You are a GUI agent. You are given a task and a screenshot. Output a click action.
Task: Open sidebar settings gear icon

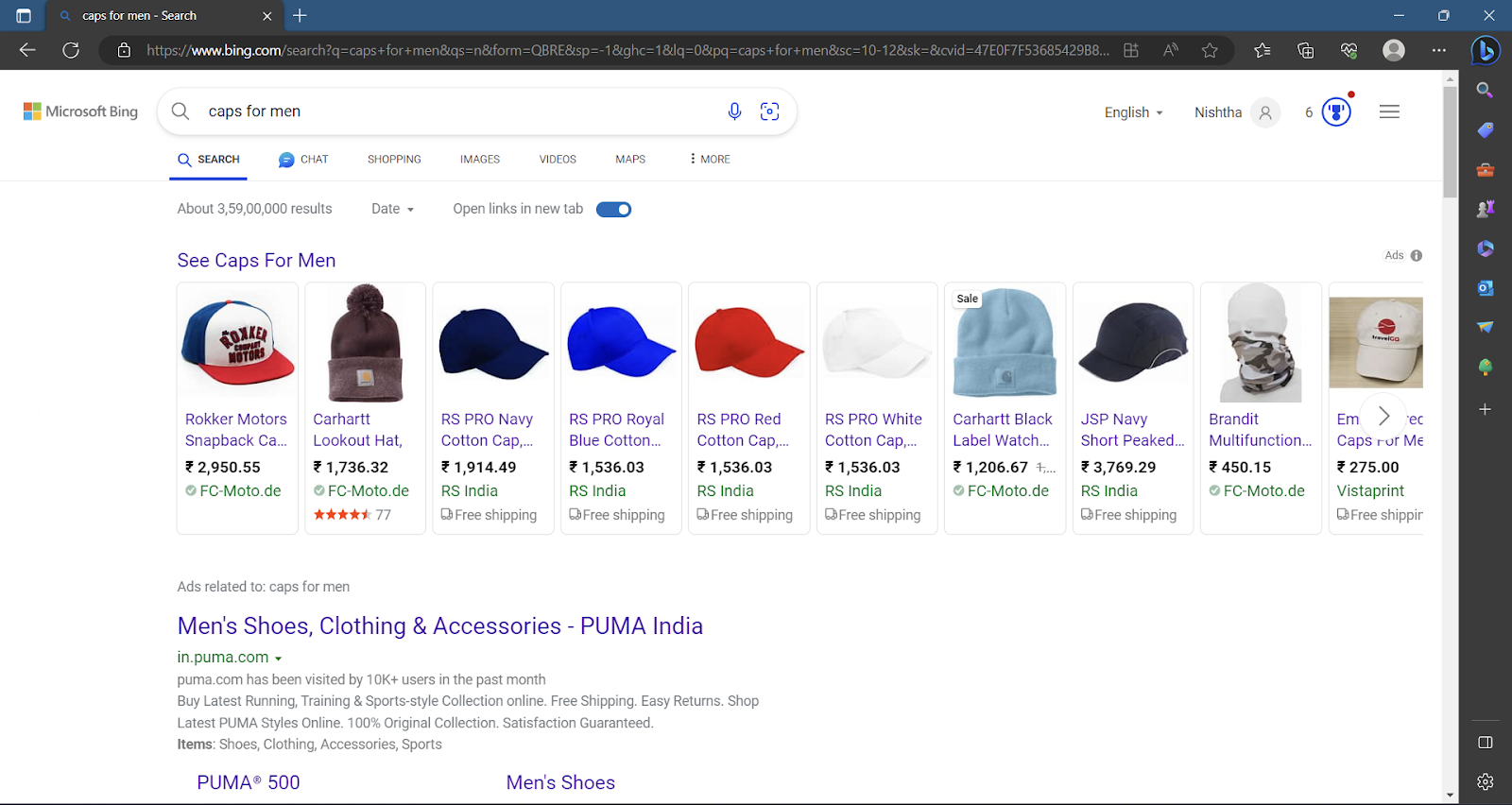[1486, 781]
